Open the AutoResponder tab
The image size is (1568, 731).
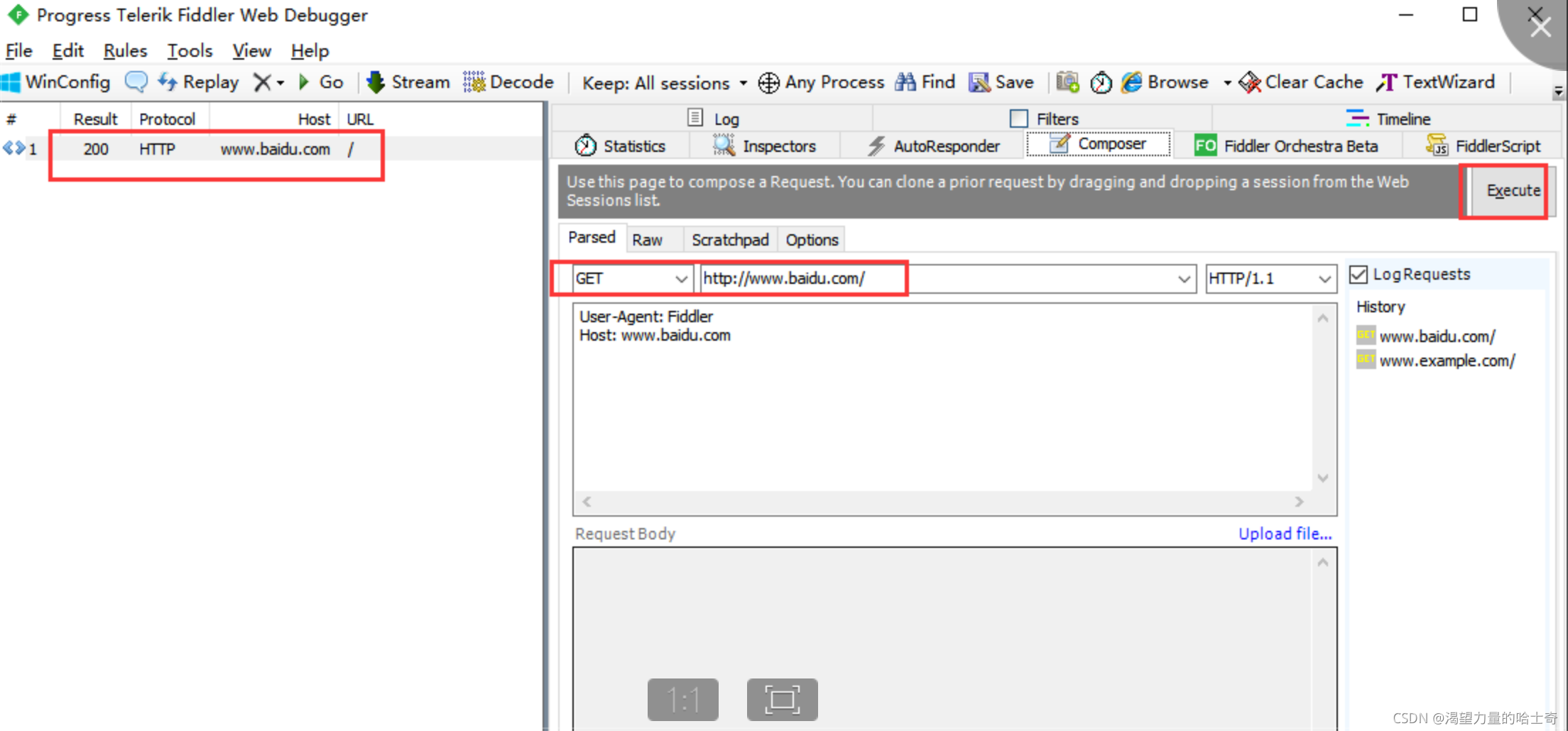[933, 145]
